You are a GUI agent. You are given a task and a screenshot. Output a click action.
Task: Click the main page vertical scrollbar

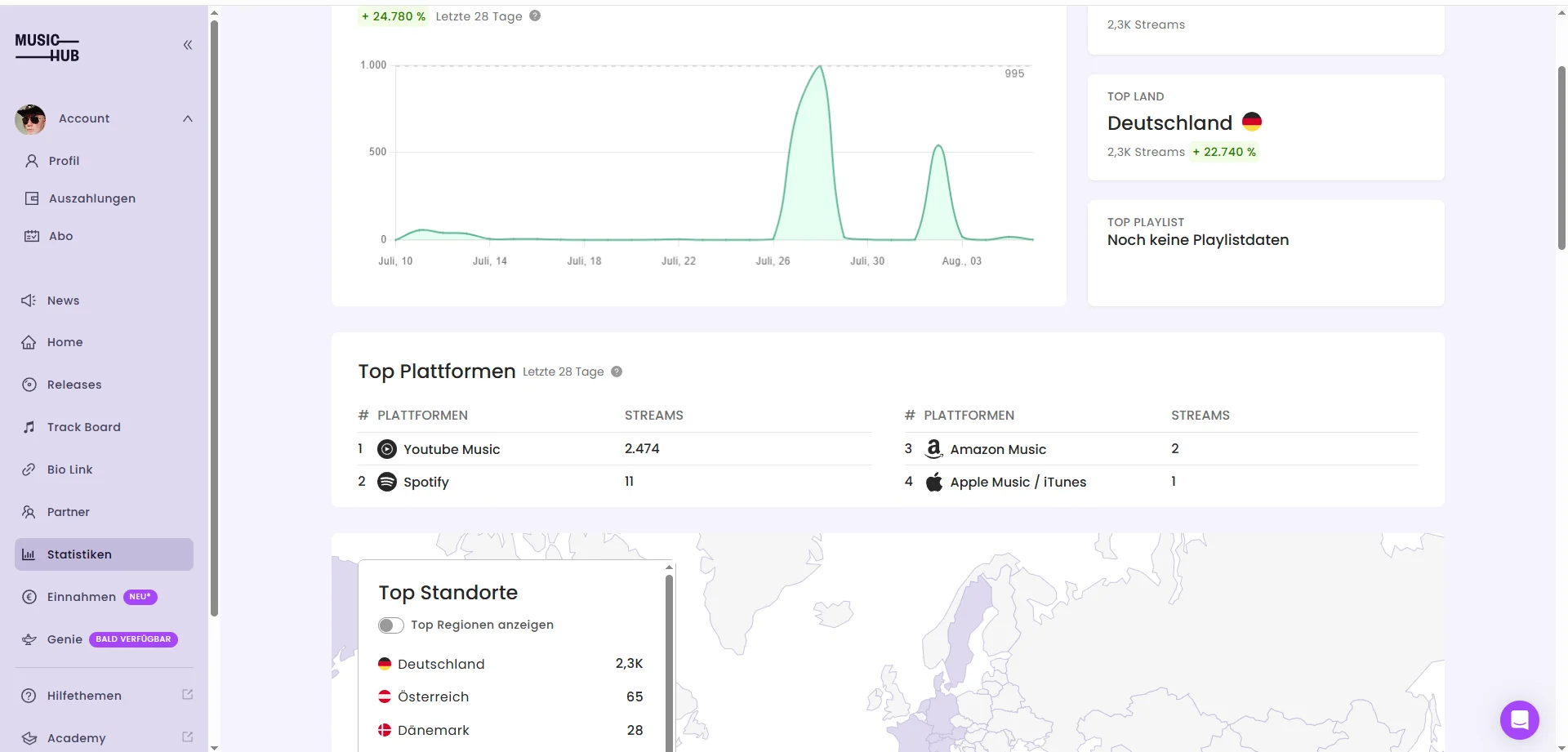tap(1561, 157)
